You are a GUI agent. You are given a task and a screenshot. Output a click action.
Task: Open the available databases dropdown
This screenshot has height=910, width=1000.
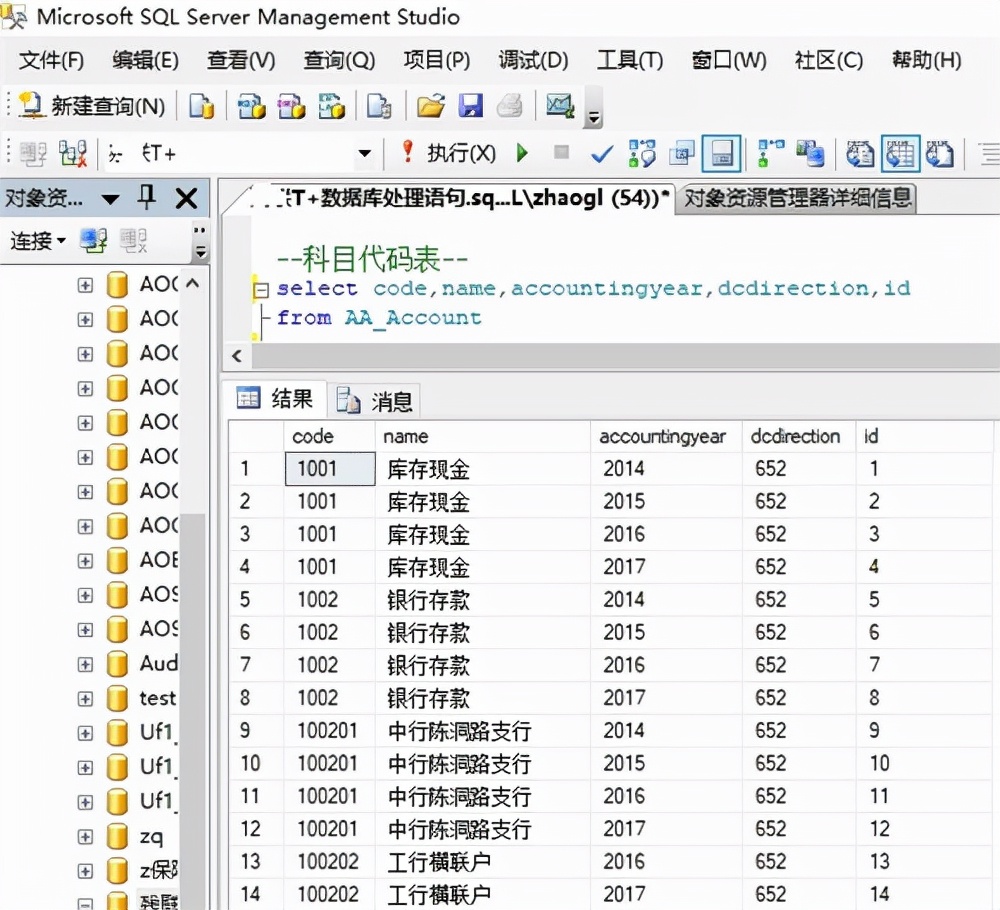(366, 153)
